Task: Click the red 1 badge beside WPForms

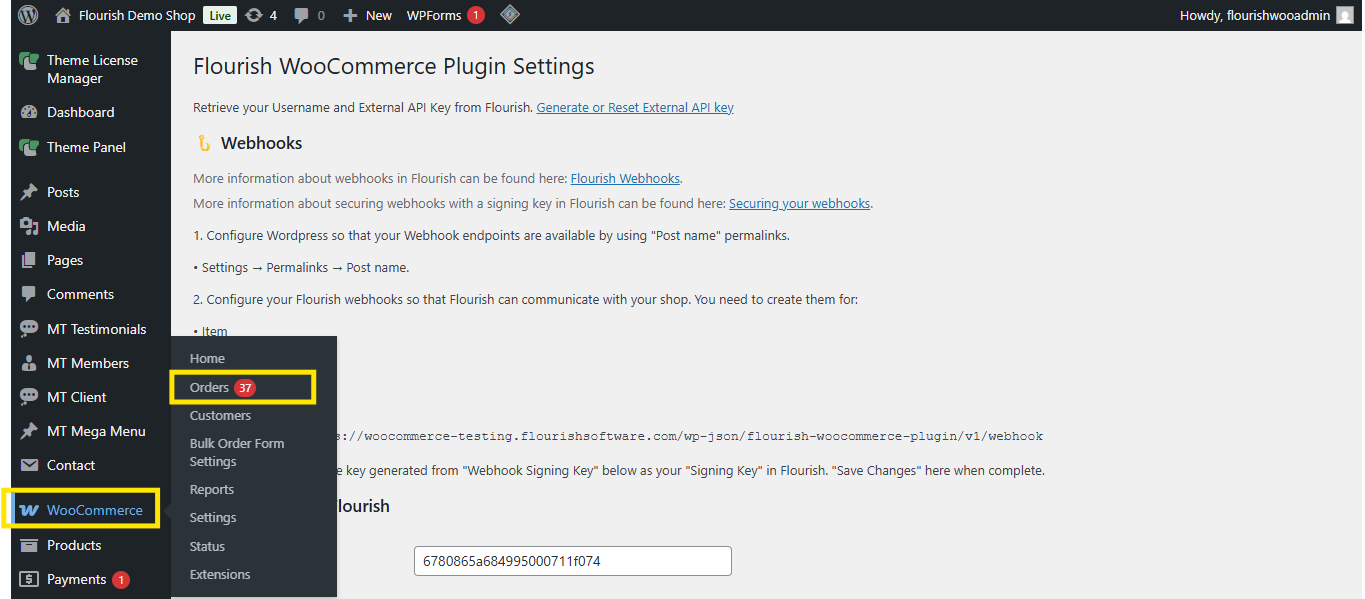Action: point(476,15)
